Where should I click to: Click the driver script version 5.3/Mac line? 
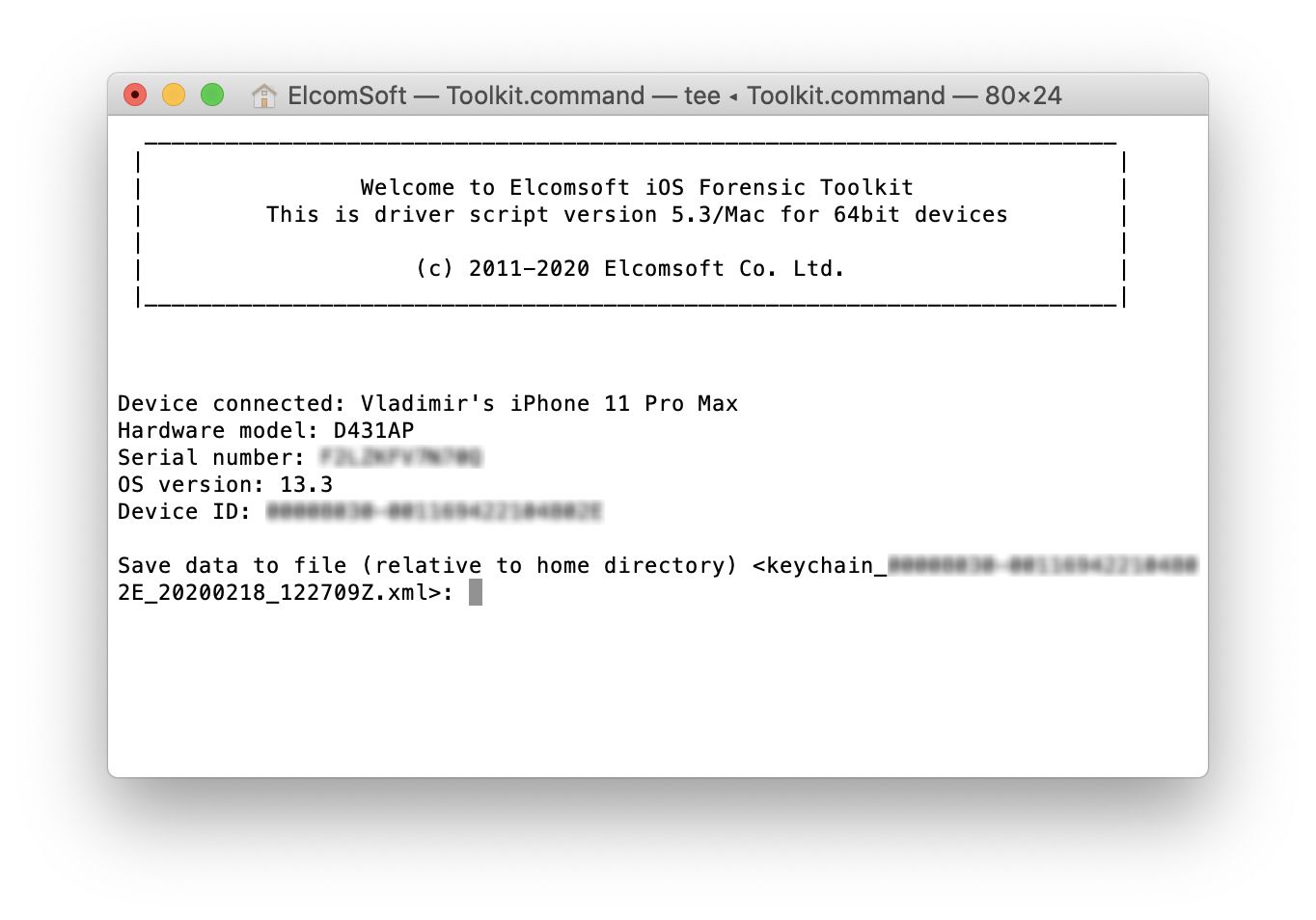click(637, 214)
